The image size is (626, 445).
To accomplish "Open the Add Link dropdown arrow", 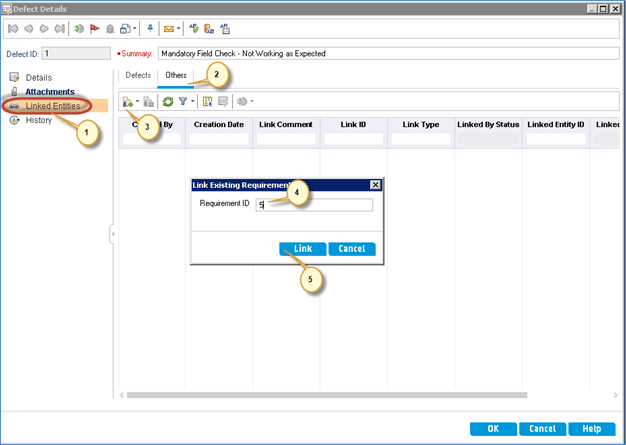I will pos(135,101).
